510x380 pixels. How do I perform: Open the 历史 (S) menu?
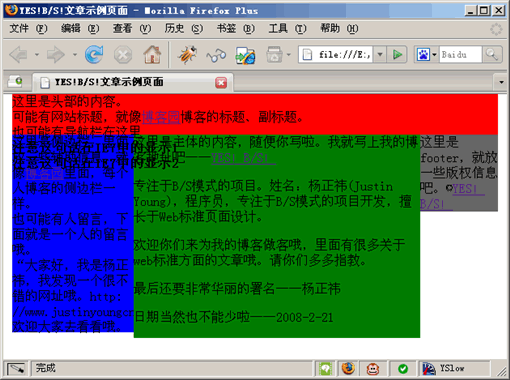pyautogui.click(x=184, y=29)
